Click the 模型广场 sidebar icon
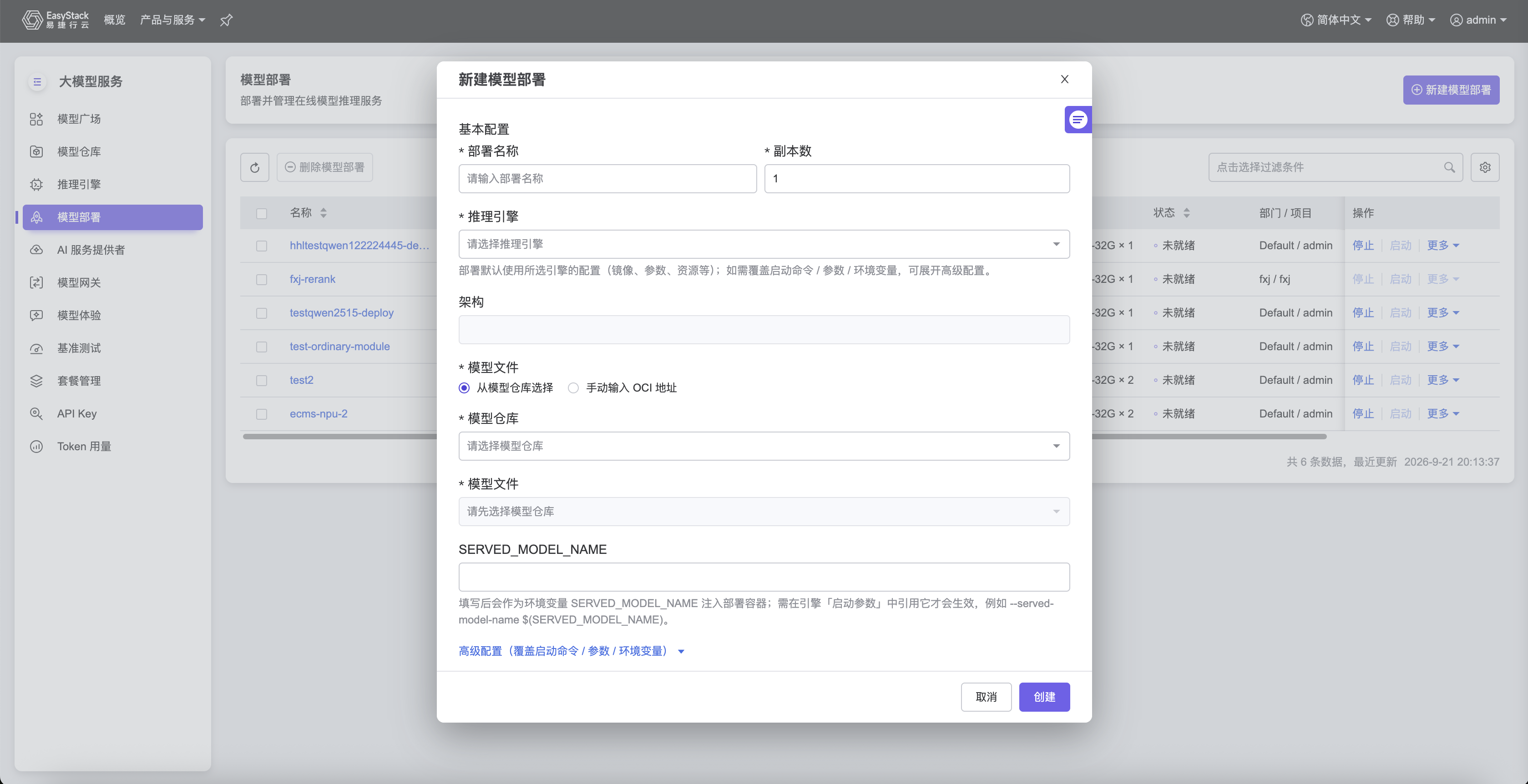The height and width of the screenshot is (784, 1528). tap(36, 119)
